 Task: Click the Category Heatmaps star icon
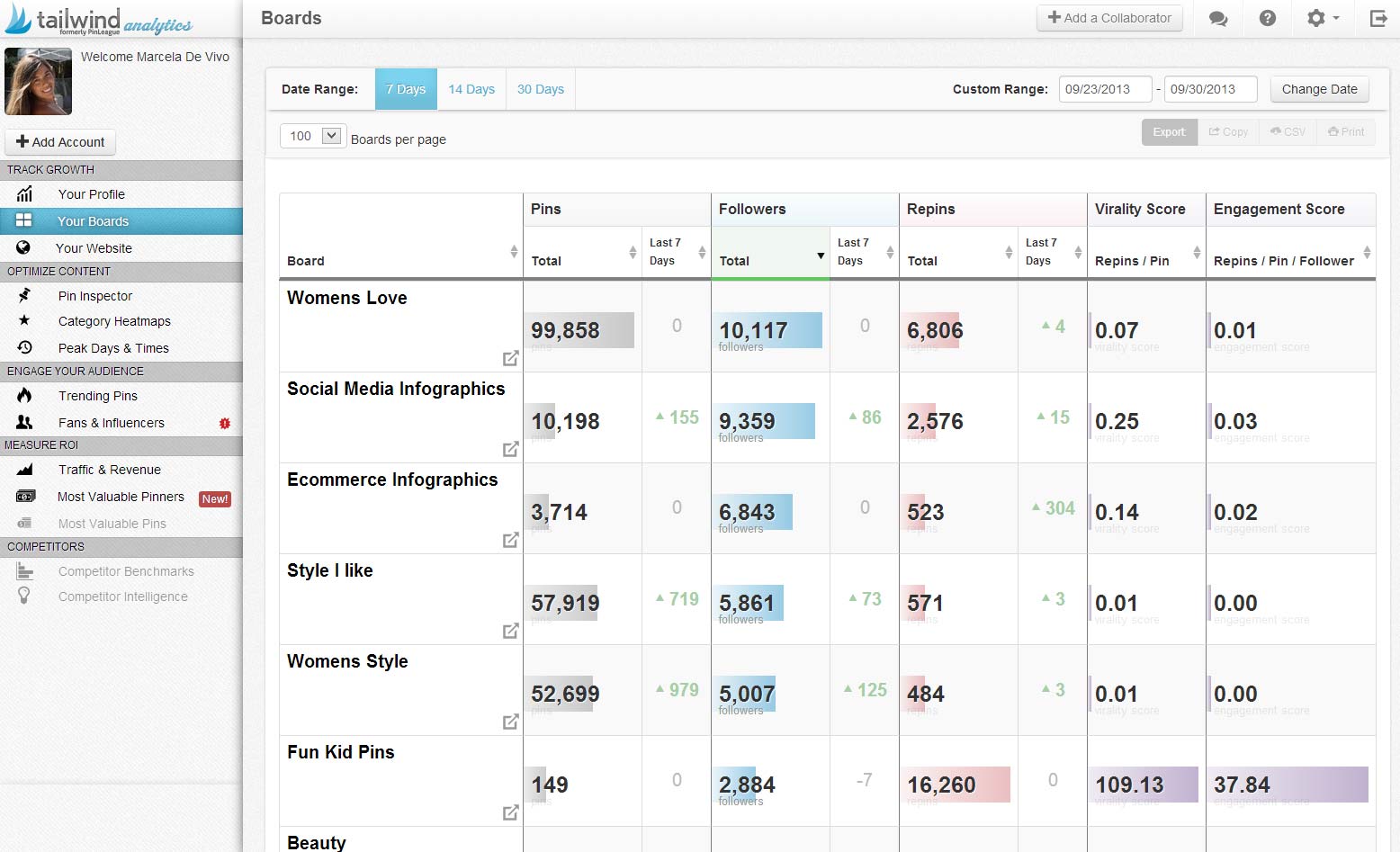tap(24, 320)
